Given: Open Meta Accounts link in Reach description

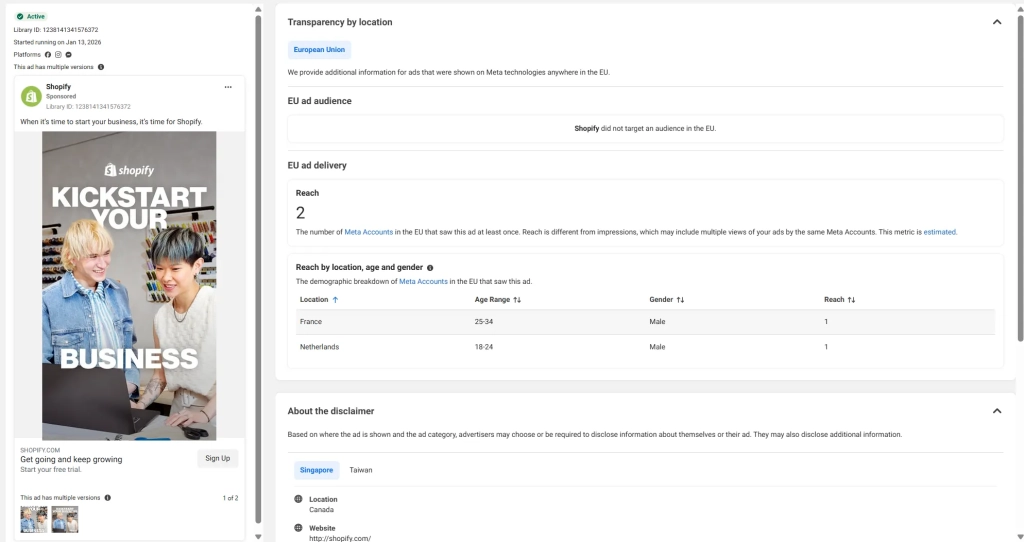Looking at the screenshot, I should 368,232.
